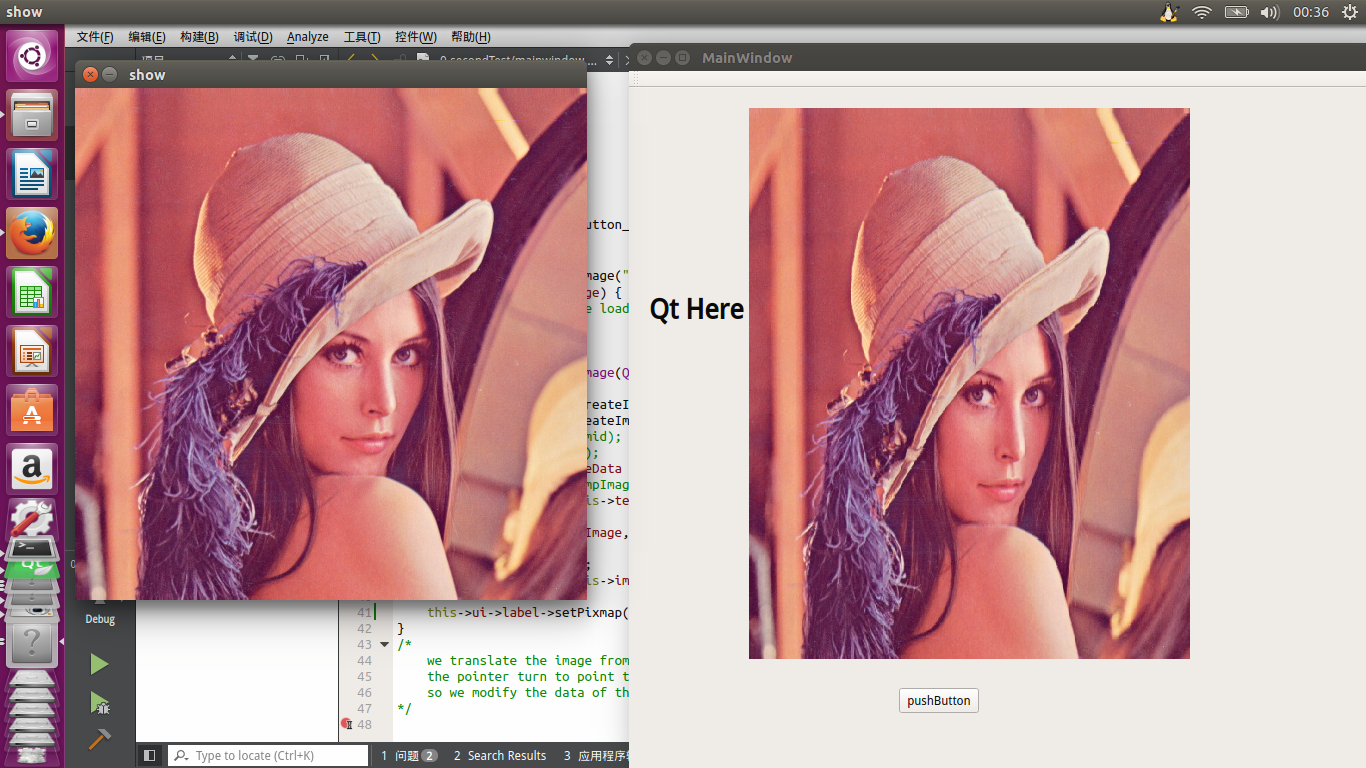The height and width of the screenshot is (768, 1366).
Task: Open the Files manager in the dock
Action: [32, 115]
